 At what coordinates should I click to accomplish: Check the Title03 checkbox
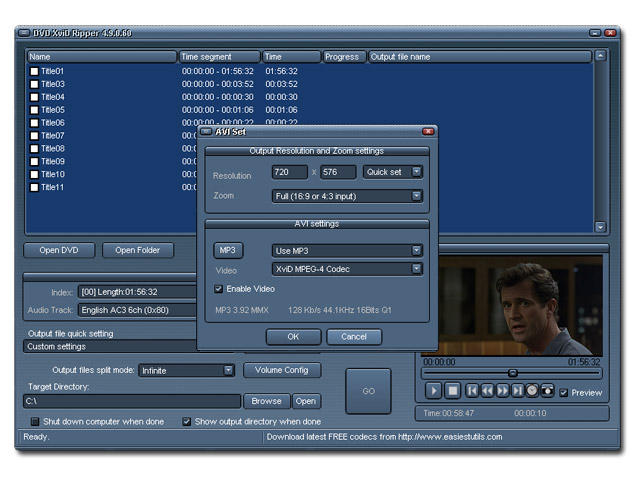click(34, 84)
